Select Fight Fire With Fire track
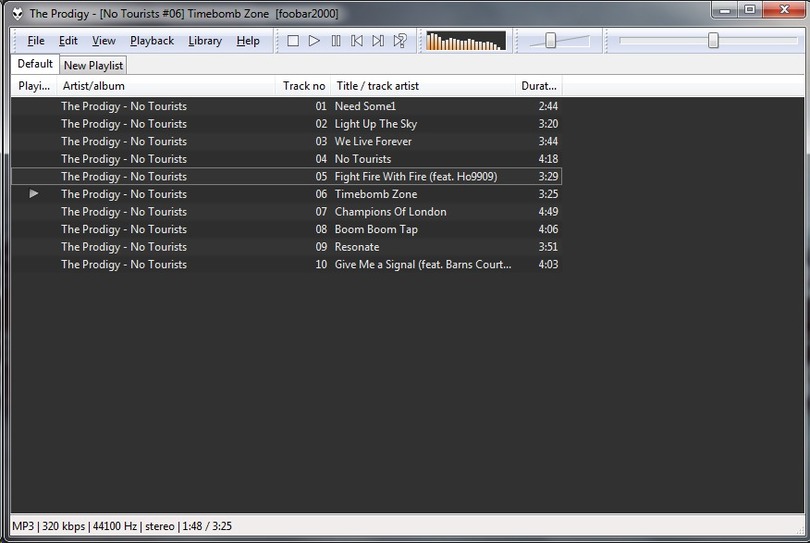The width and height of the screenshot is (810, 543). click(x=287, y=176)
